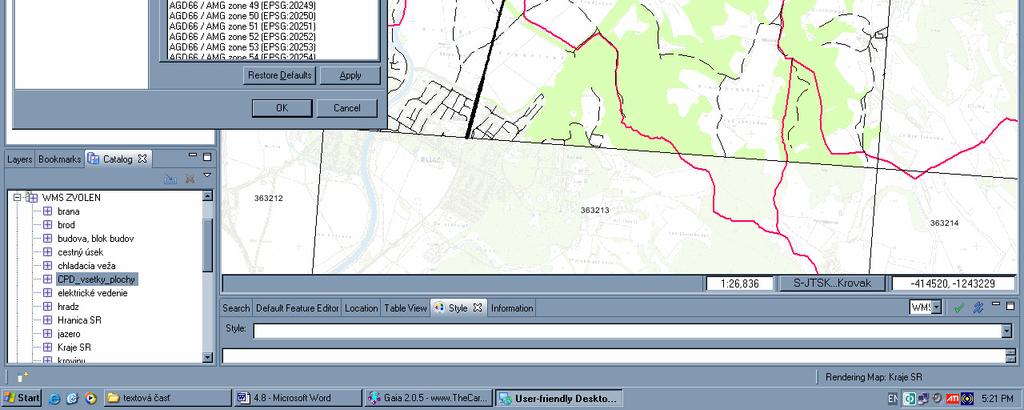The height and width of the screenshot is (410, 1024).
Task: Open textová časť folder in taskbar
Action: click(168, 398)
